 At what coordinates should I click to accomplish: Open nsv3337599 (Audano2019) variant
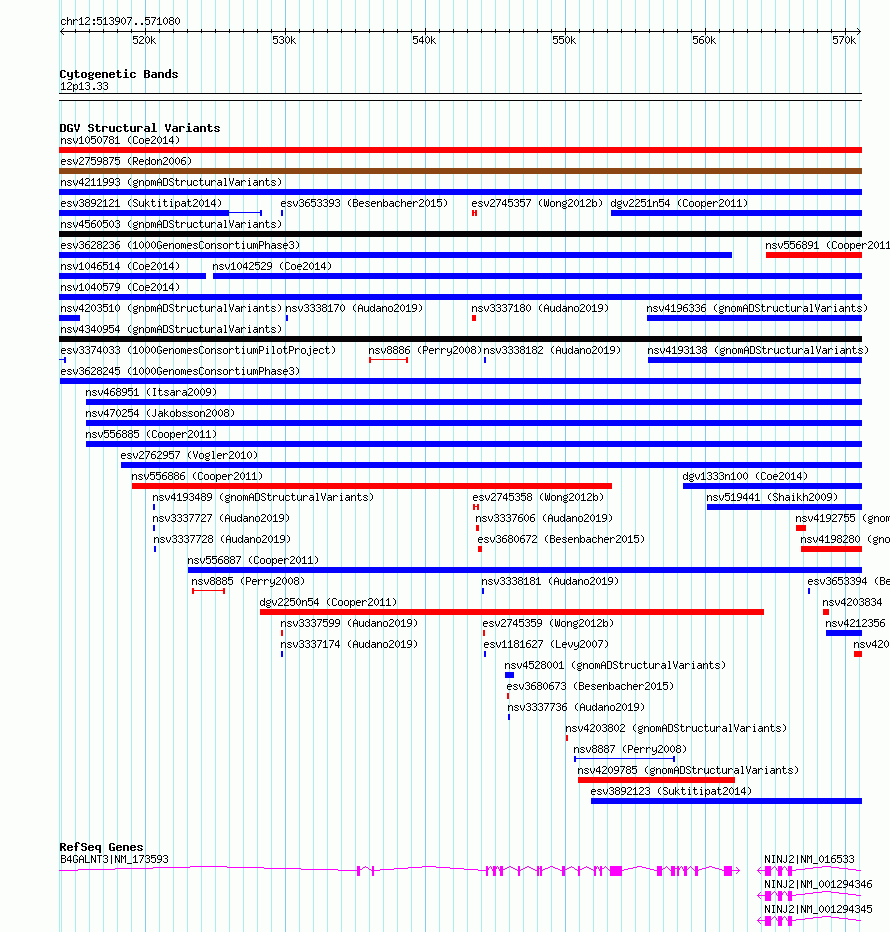click(349, 623)
